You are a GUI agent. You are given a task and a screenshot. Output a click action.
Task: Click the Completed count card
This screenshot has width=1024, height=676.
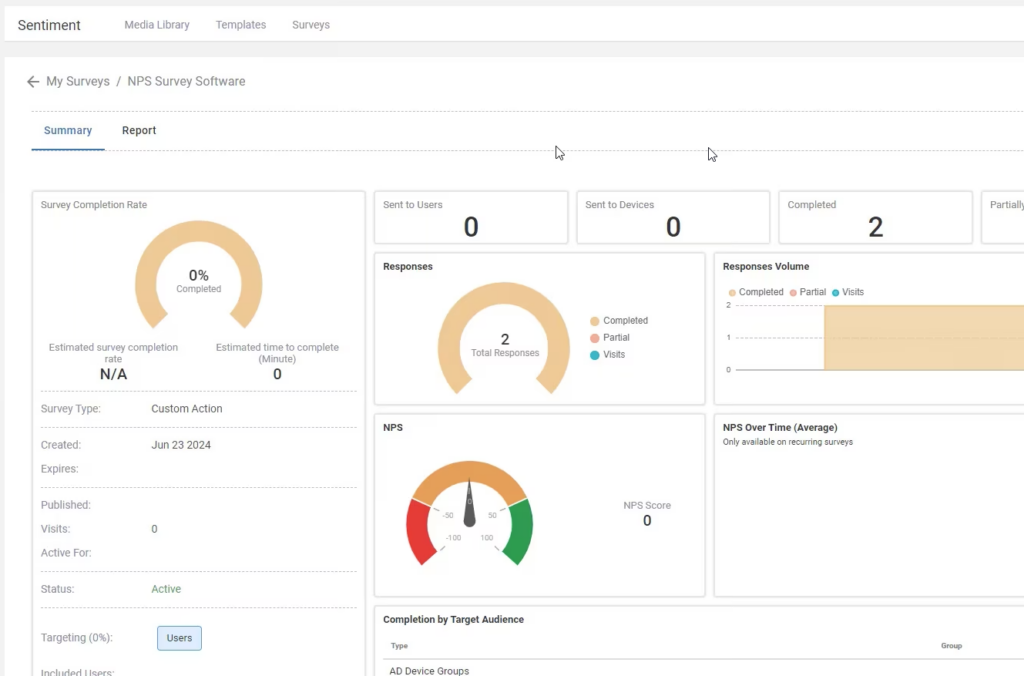[x=875, y=218]
